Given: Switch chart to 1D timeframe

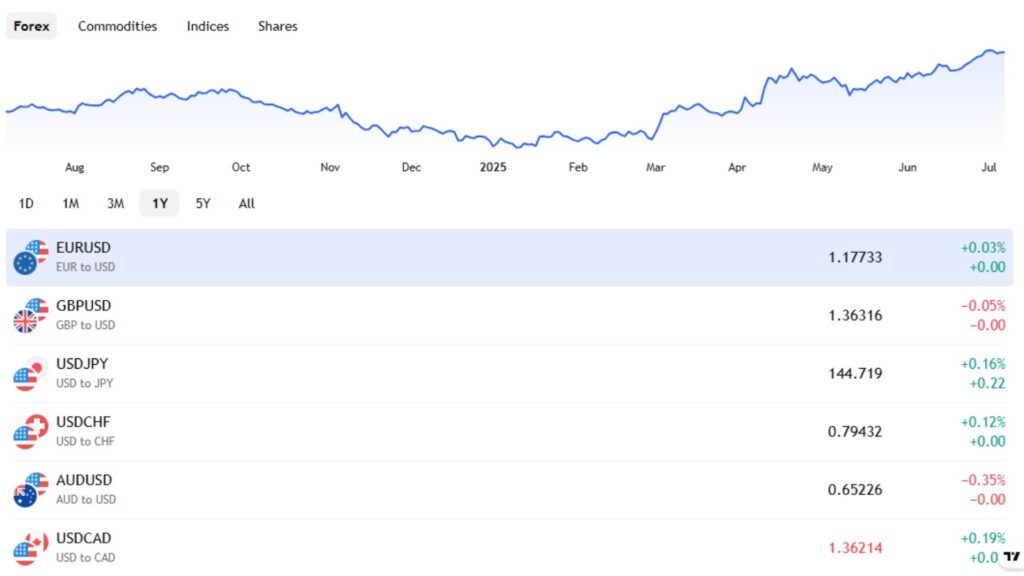Looking at the screenshot, I should [26, 203].
